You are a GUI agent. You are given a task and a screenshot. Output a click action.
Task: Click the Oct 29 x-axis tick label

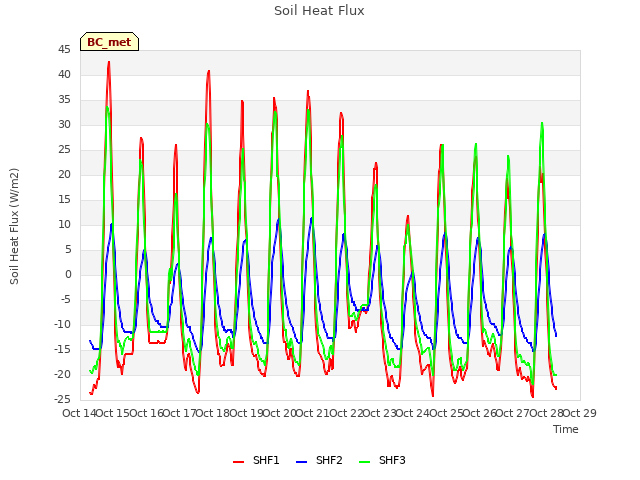pyautogui.click(x=580, y=413)
